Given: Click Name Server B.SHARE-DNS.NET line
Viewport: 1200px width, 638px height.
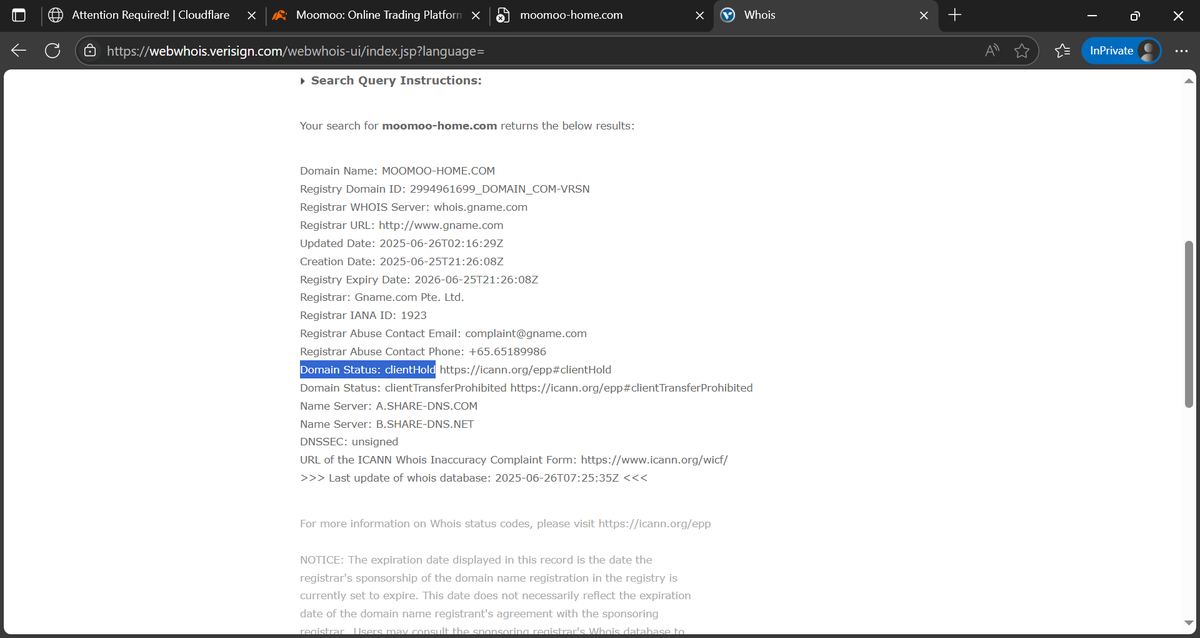Looking at the screenshot, I should pyautogui.click(x=387, y=424).
